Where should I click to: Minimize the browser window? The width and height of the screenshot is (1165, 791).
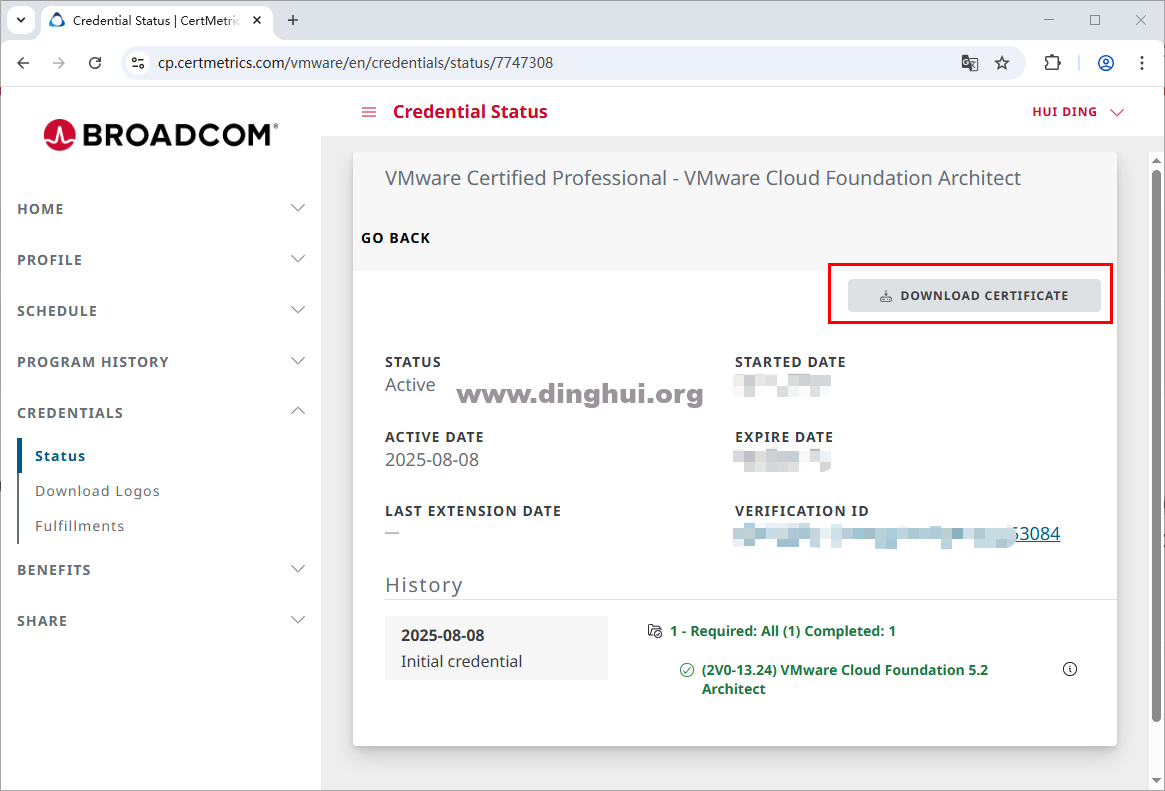(x=1049, y=20)
